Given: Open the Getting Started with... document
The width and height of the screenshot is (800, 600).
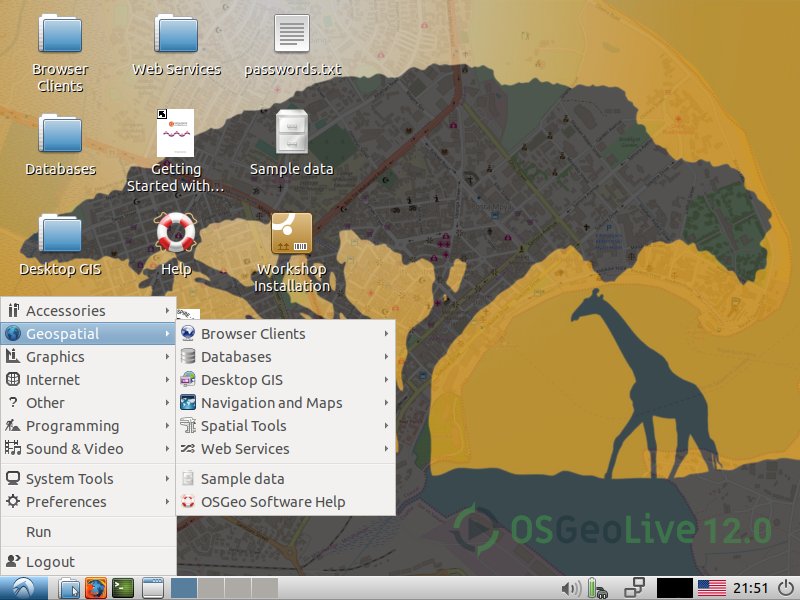Looking at the screenshot, I should coord(176,133).
